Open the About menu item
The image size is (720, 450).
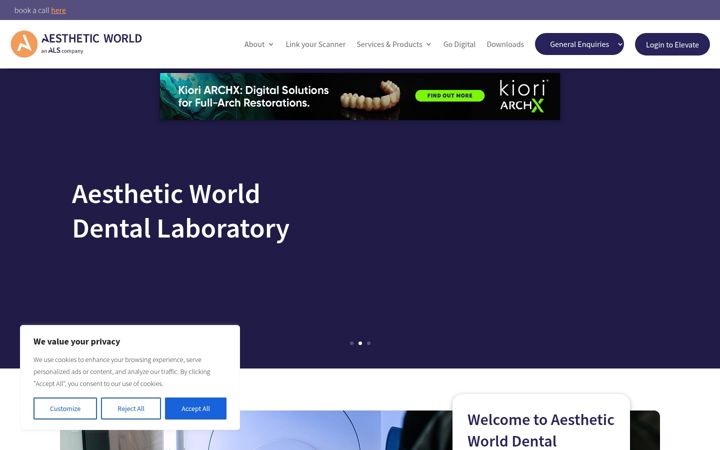(x=254, y=45)
